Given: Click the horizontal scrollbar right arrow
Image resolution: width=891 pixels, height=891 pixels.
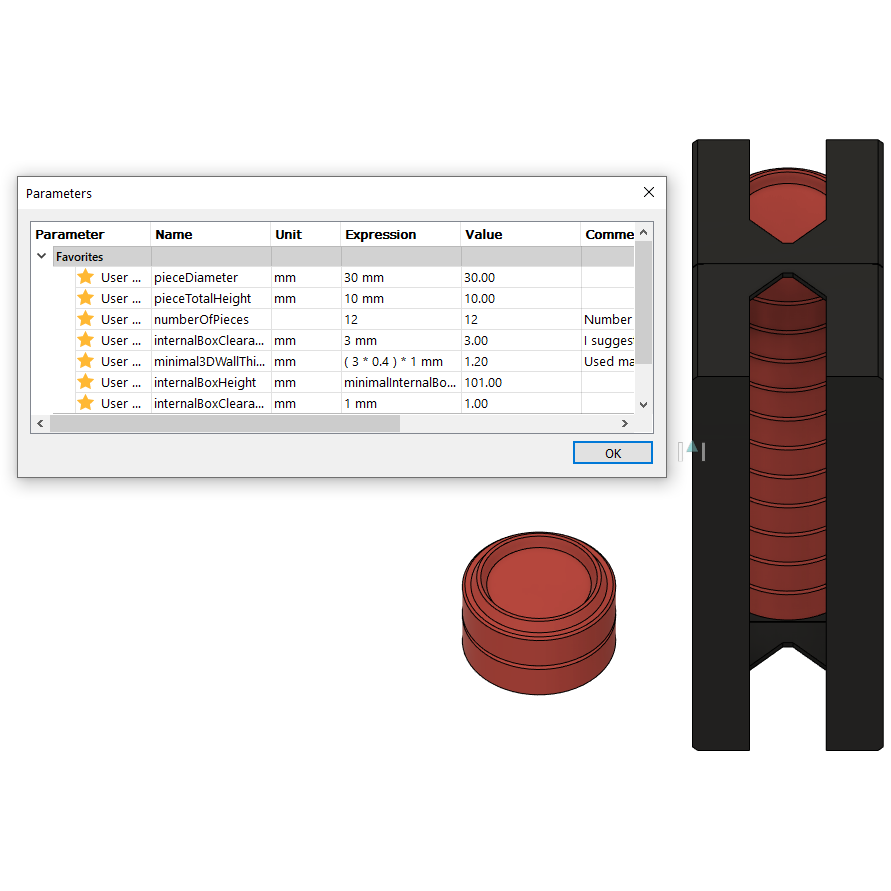Looking at the screenshot, I should pyautogui.click(x=625, y=423).
